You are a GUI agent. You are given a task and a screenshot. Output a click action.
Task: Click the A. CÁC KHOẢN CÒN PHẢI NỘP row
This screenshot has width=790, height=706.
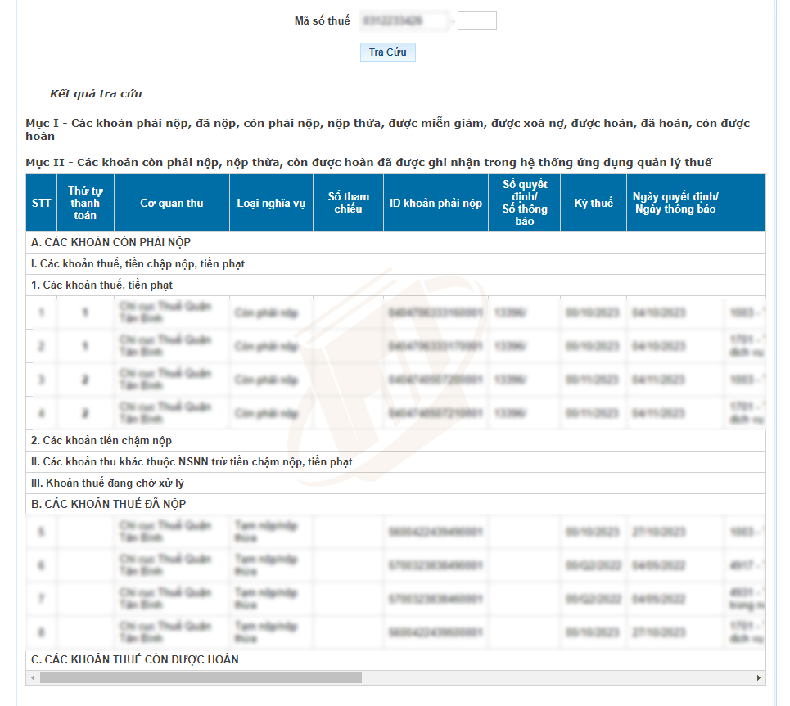coord(111,242)
